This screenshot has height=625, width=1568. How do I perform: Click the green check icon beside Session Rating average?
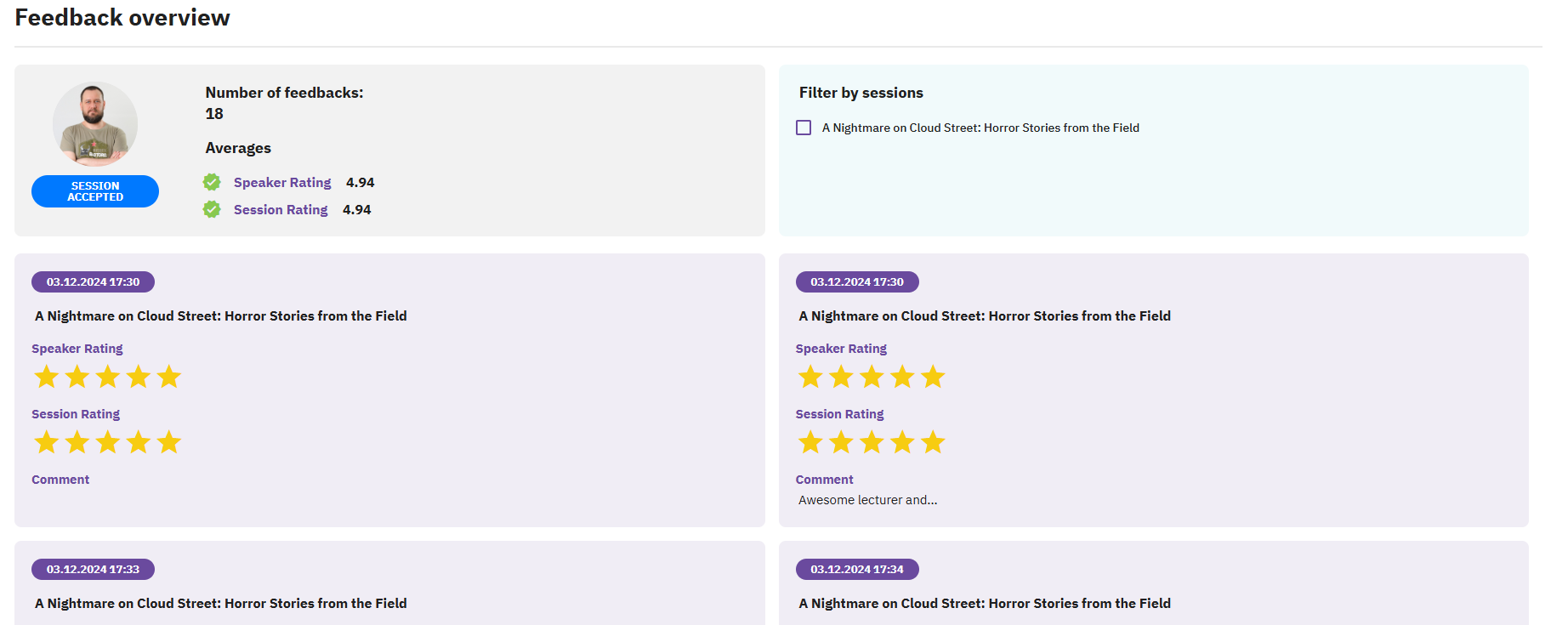(212, 209)
